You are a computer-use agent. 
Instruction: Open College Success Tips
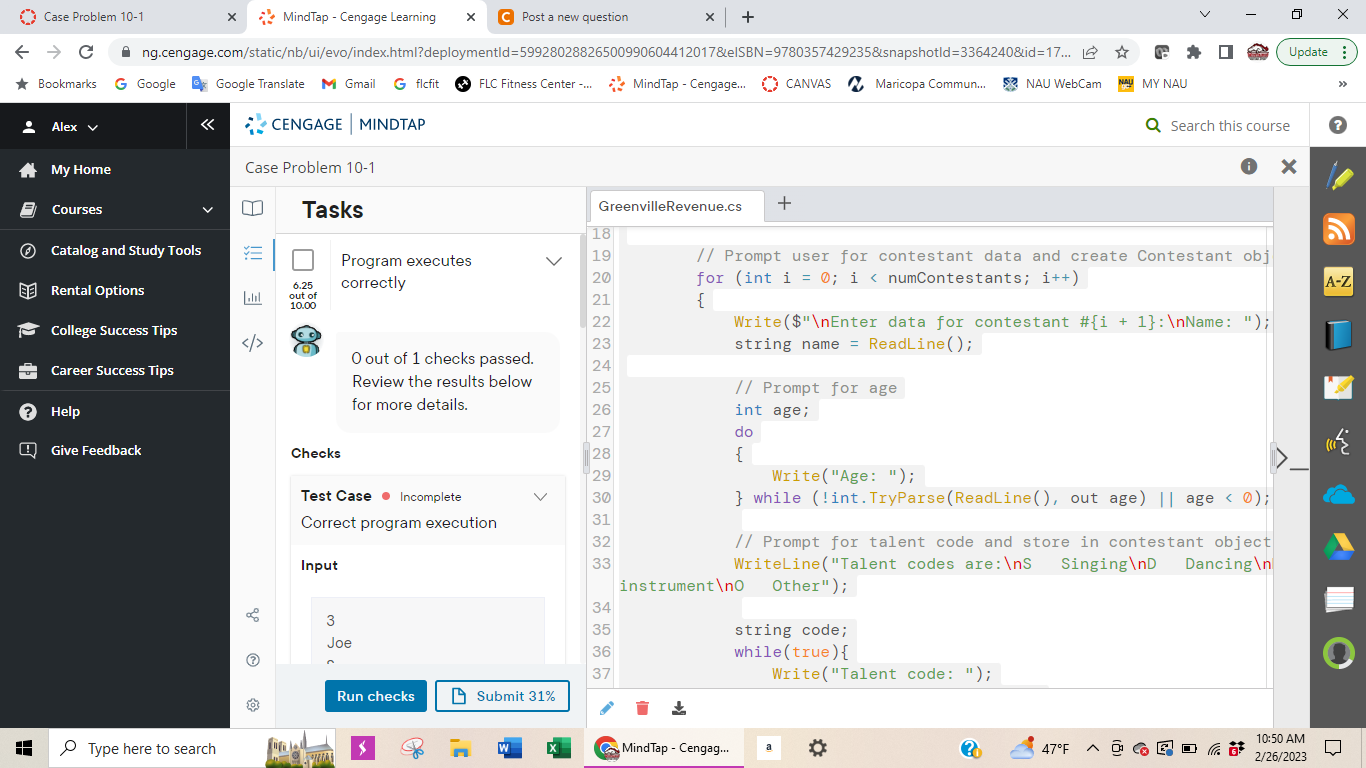click(x=114, y=330)
